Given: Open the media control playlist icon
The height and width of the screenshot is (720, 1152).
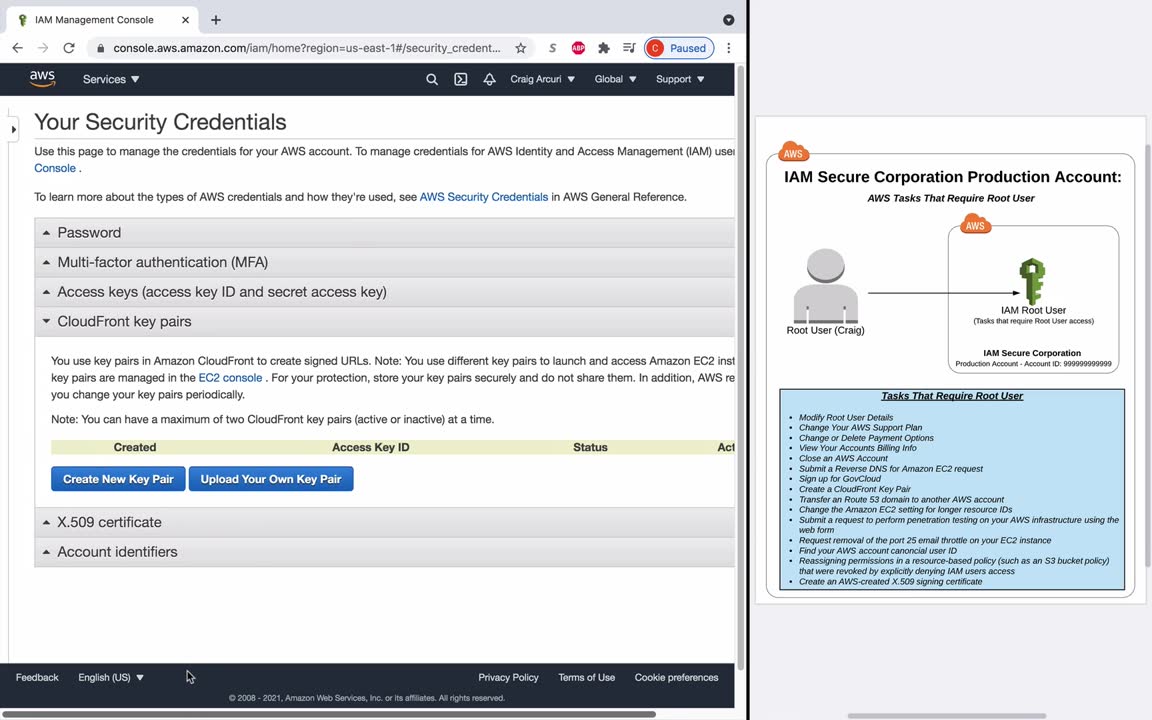Looking at the screenshot, I should click(629, 48).
